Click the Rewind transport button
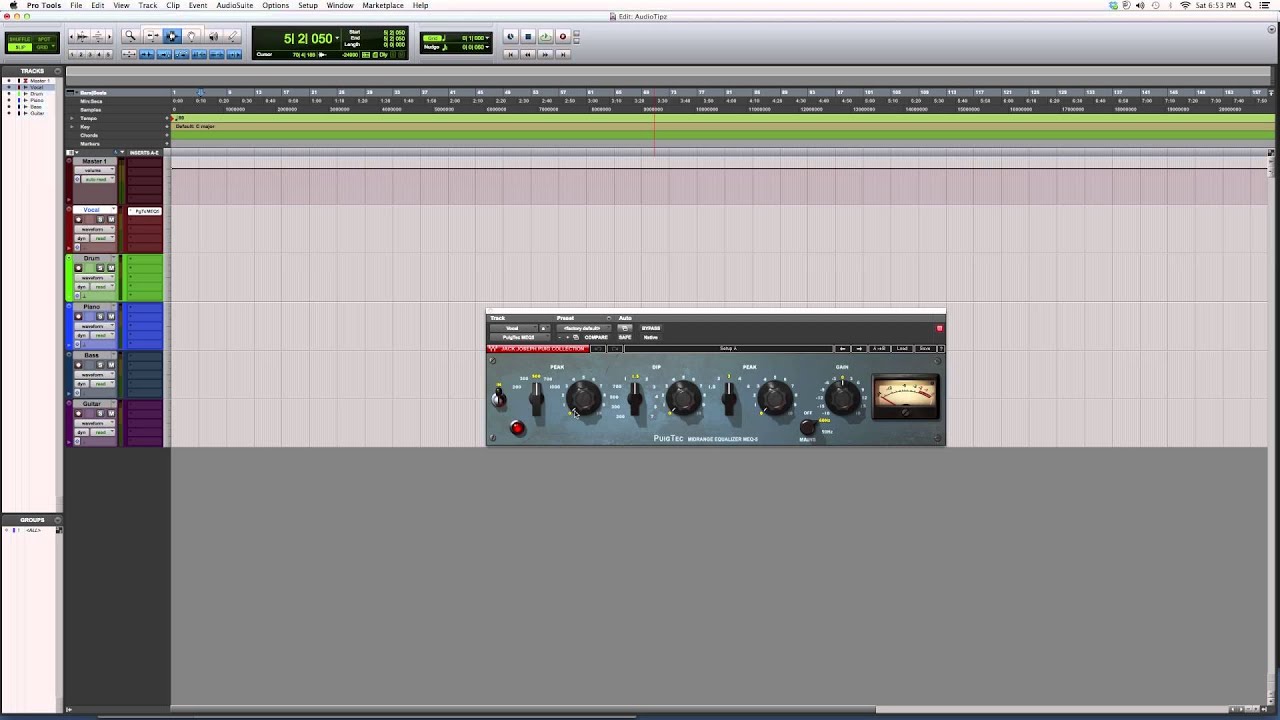This screenshot has width=1280, height=720. [528, 54]
